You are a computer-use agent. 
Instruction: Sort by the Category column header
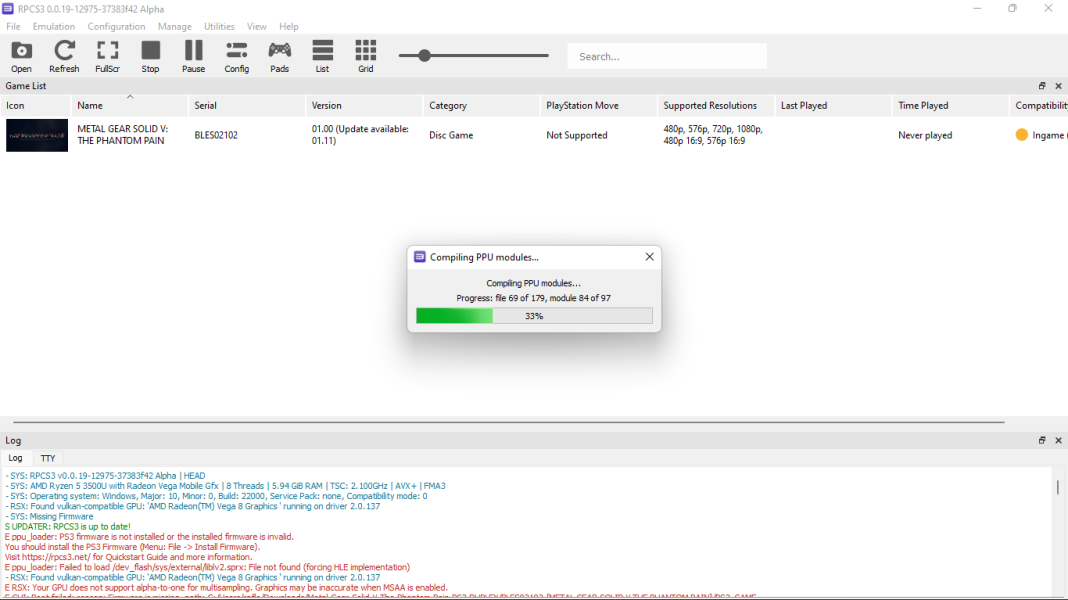pyautogui.click(x=481, y=106)
